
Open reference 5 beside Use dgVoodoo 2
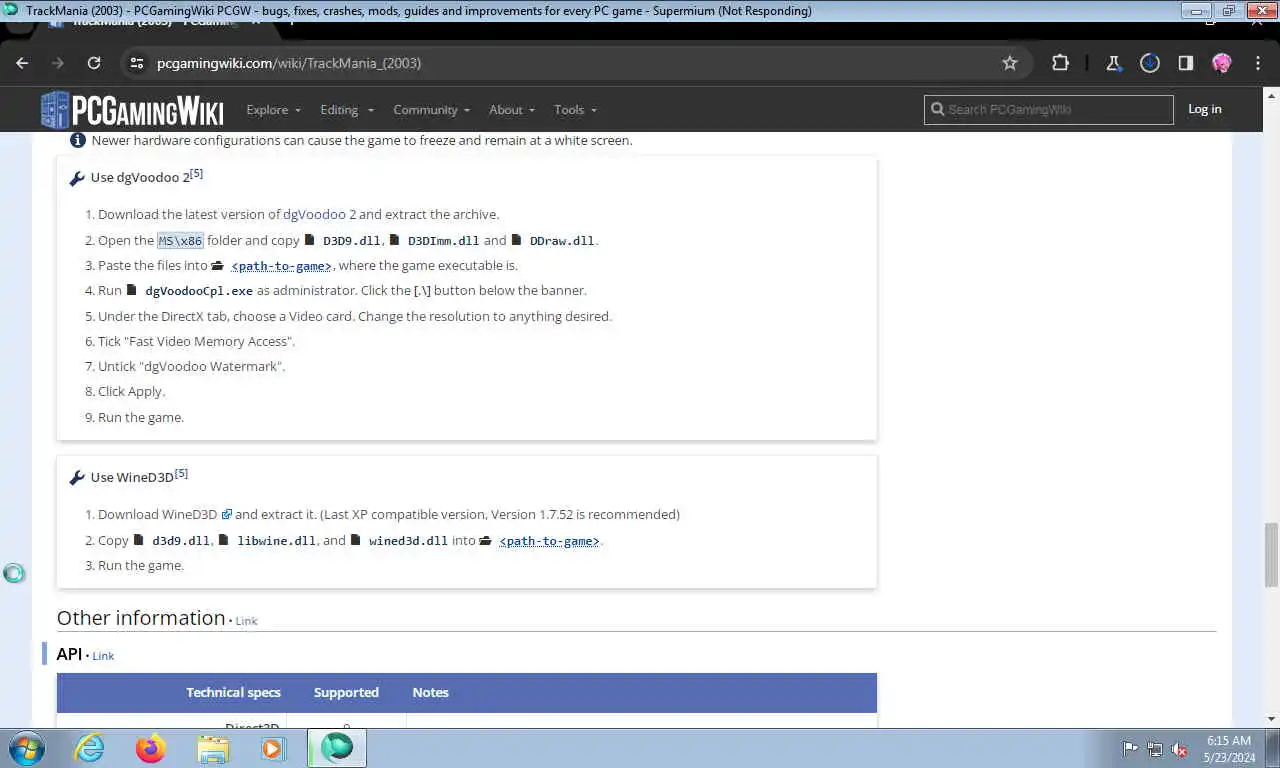tap(196, 174)
